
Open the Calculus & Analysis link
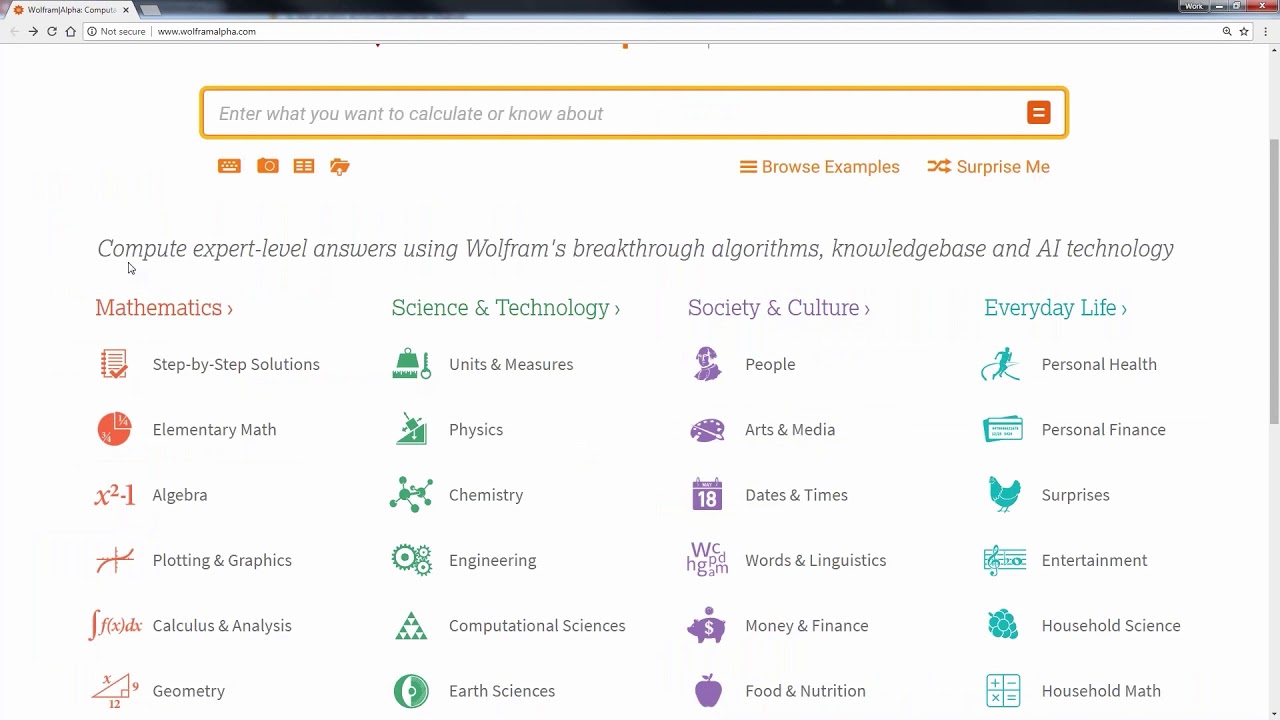tap(222, 626)
